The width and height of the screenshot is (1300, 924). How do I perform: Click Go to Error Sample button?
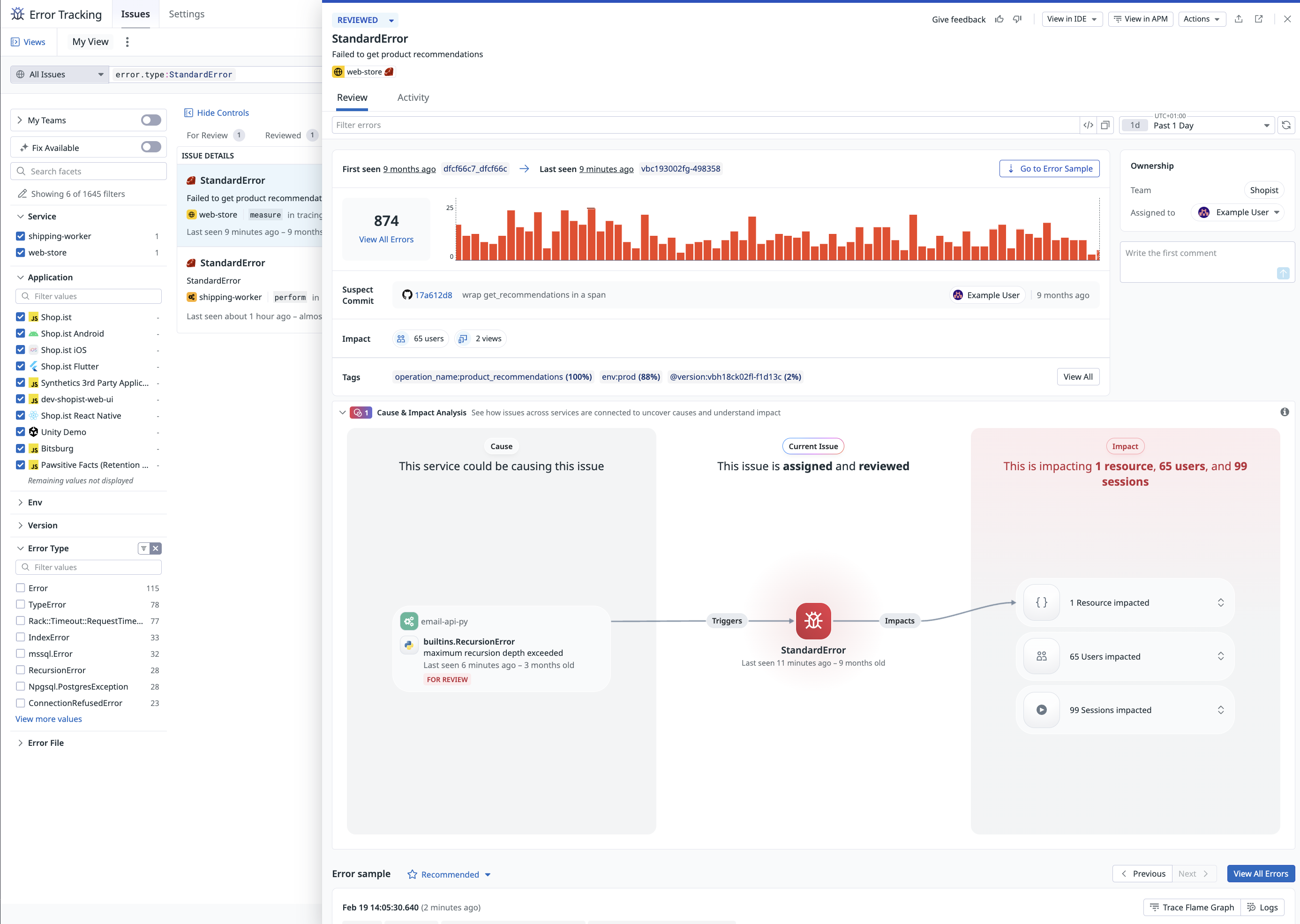click(1049, 169)
